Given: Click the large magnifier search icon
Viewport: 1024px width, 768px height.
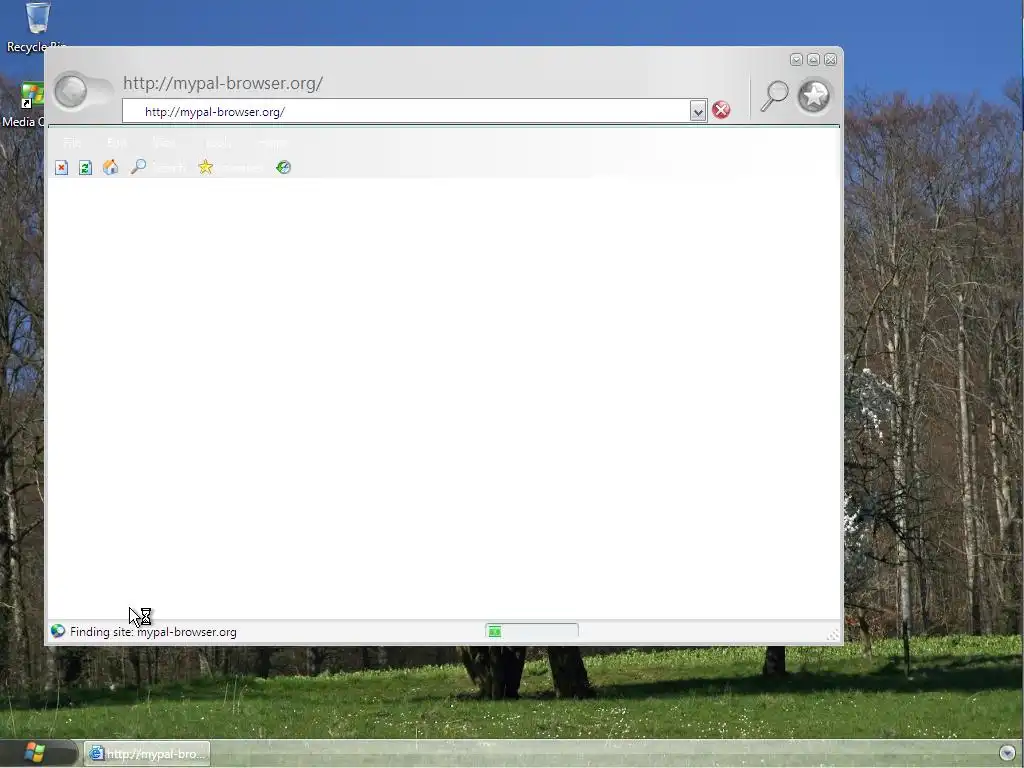Looking at the screenshot, I should coord(775,95).
